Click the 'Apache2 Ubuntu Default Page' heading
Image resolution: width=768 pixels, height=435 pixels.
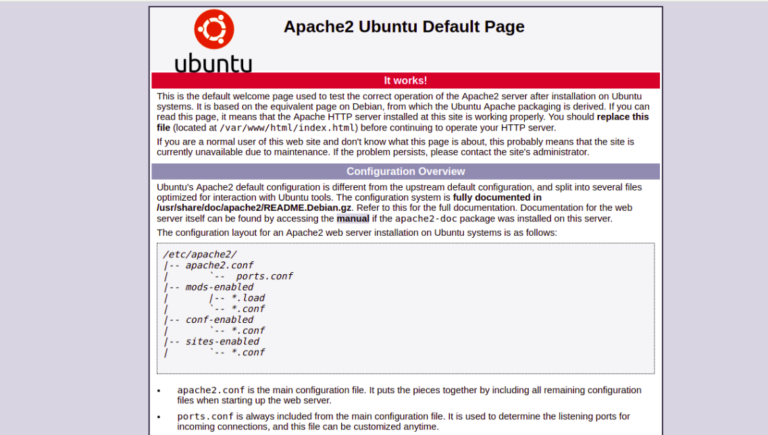click(404, 26)
